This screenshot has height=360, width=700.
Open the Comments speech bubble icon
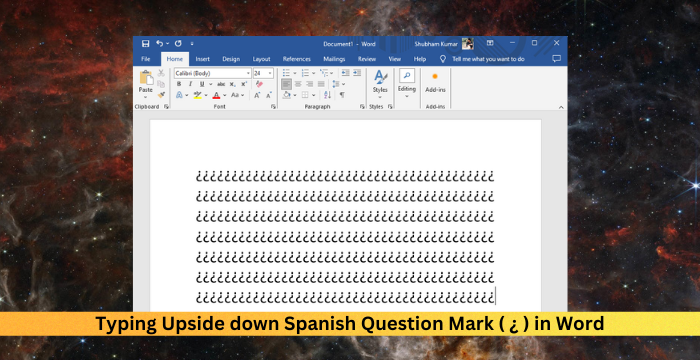[x=556, y=59]
